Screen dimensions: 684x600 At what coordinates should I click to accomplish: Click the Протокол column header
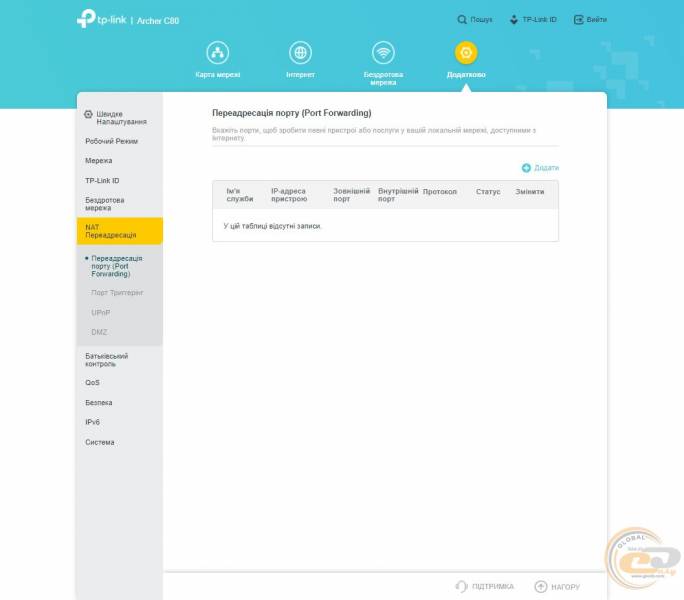coord(440,192)
